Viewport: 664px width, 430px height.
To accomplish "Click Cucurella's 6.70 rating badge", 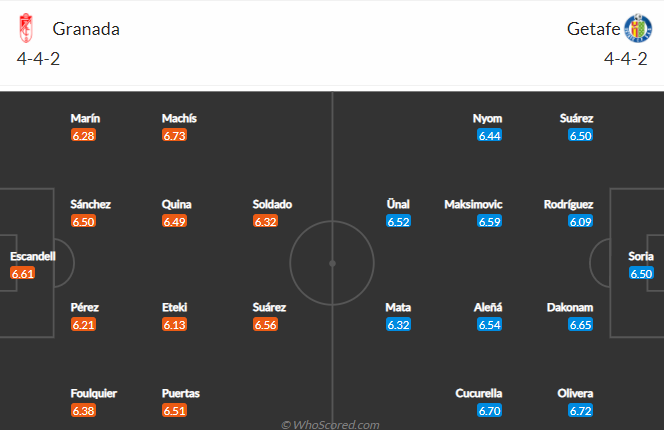I will 490,411.
